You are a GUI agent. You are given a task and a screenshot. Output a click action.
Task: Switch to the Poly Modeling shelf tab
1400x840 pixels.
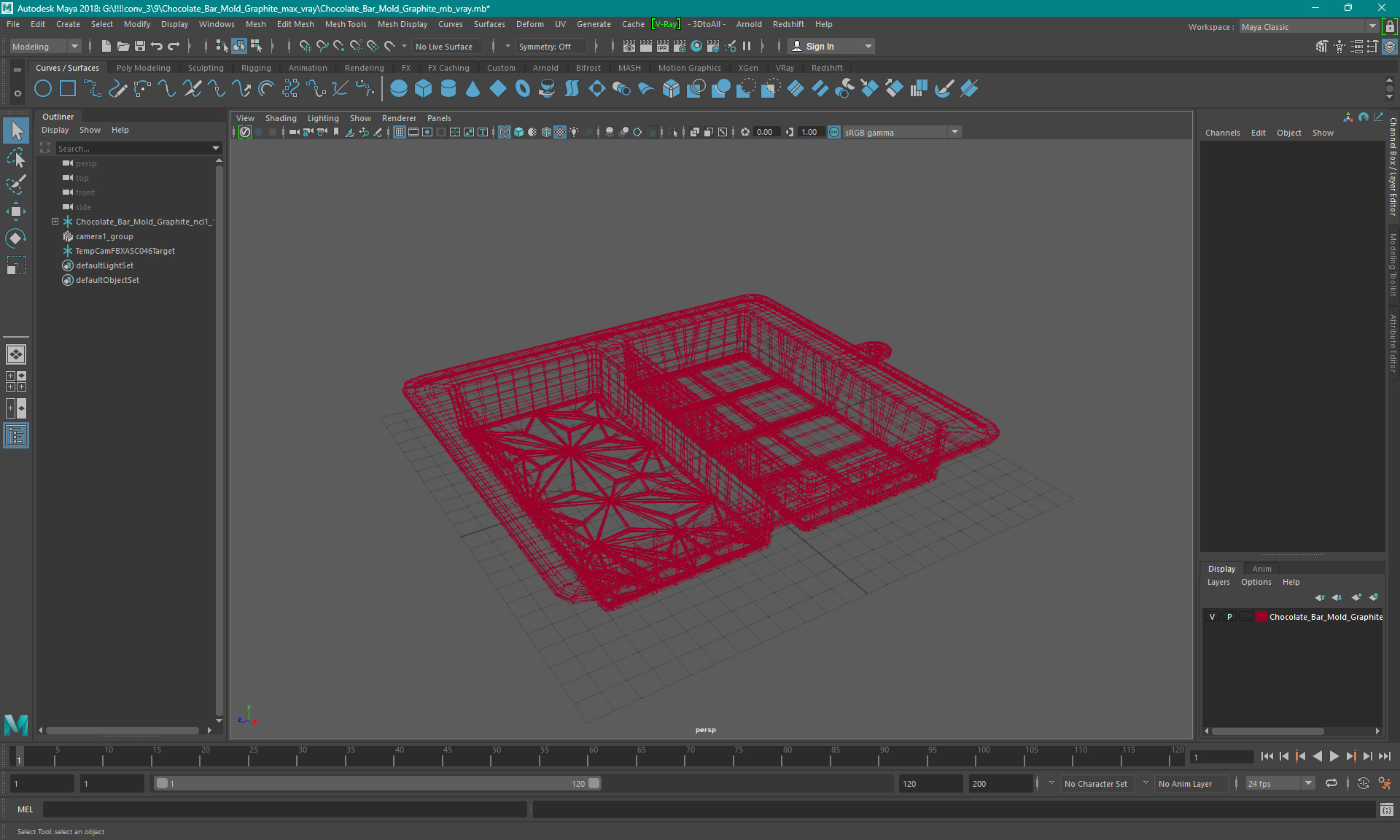(x=144, y=68)
